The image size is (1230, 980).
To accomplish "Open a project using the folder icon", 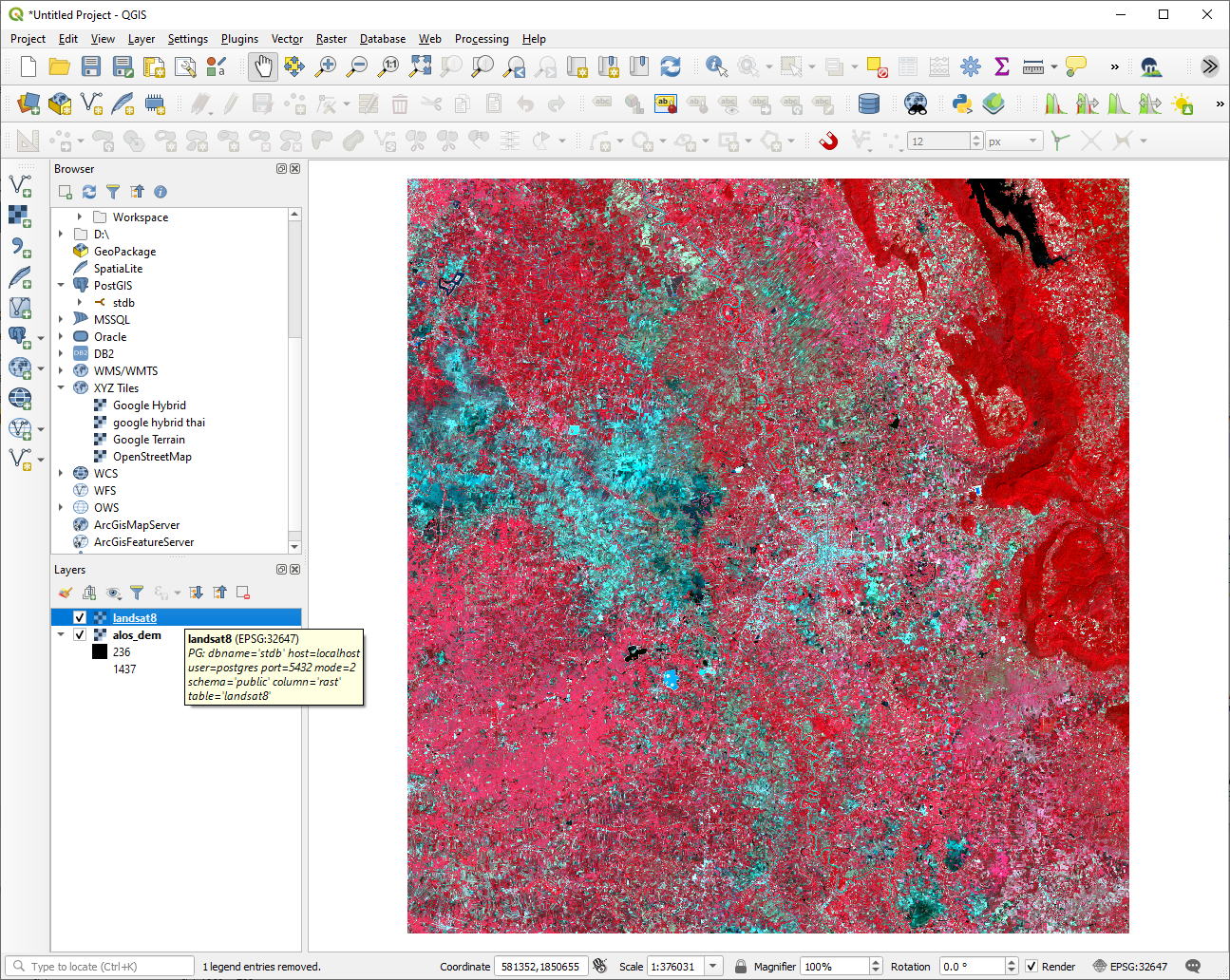I will (x=60, y=66).
